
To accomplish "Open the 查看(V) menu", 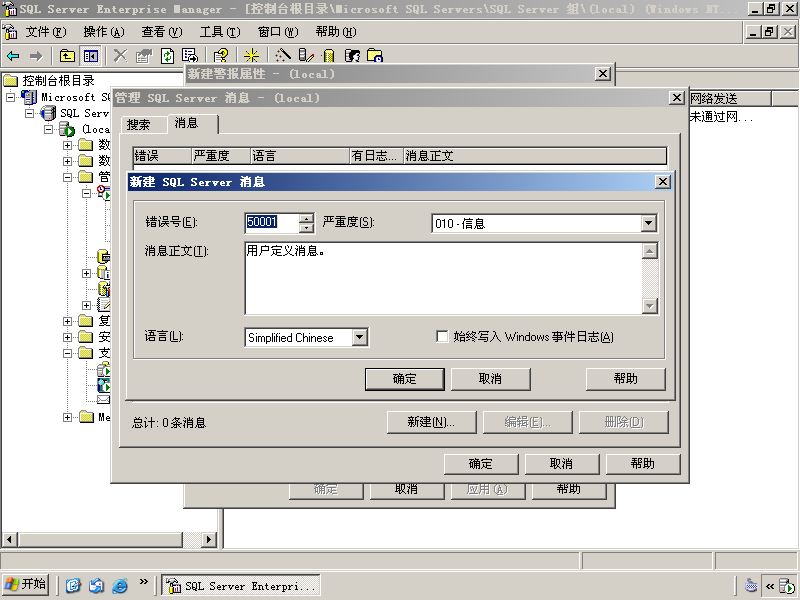I will coord(162,32).
